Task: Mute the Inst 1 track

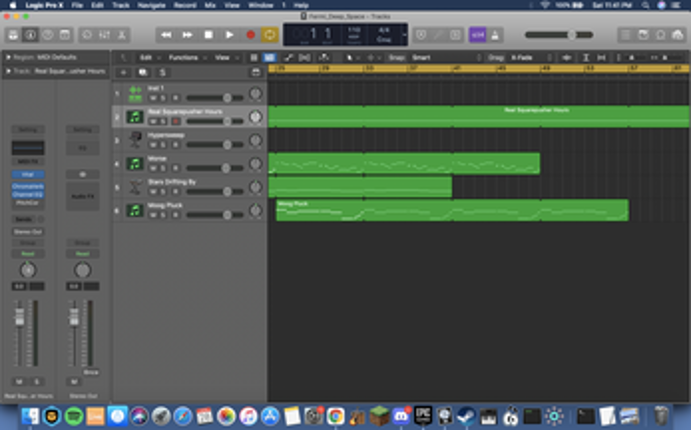Action: pos(153,98)
